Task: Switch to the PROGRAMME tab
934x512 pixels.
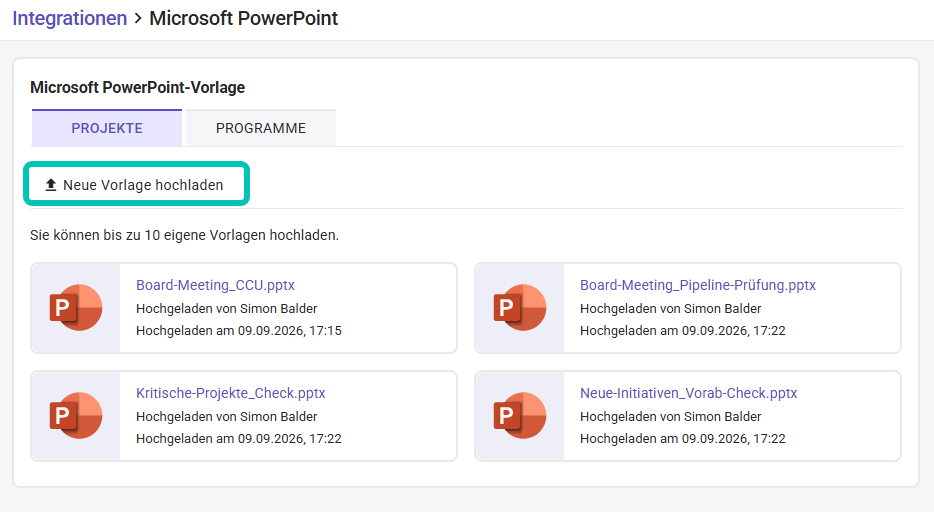Action: [261, 128]
